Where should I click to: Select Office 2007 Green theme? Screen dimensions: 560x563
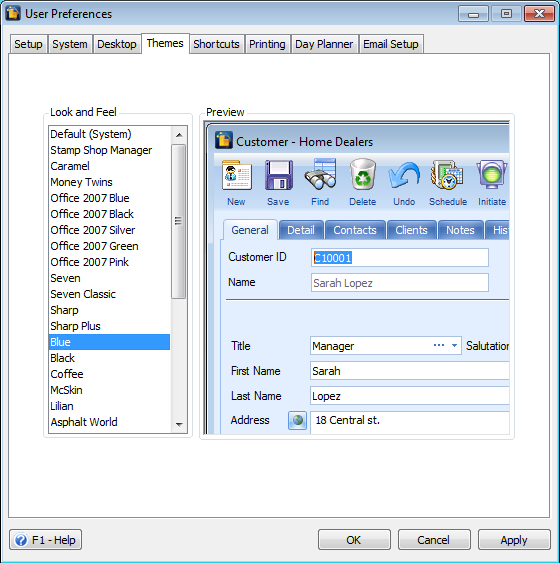tap(109, 246)
